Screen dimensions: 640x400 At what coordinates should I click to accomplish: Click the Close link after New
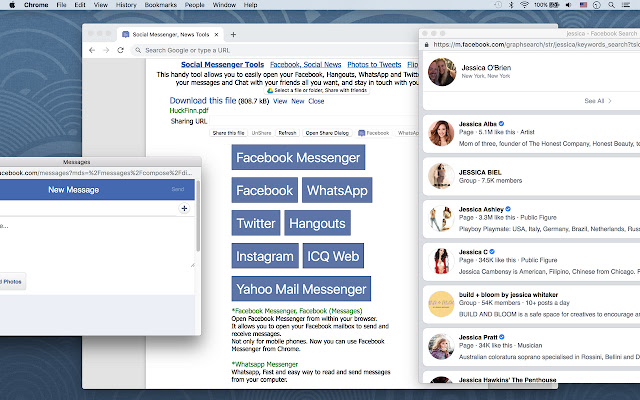[x=316, y=101]
